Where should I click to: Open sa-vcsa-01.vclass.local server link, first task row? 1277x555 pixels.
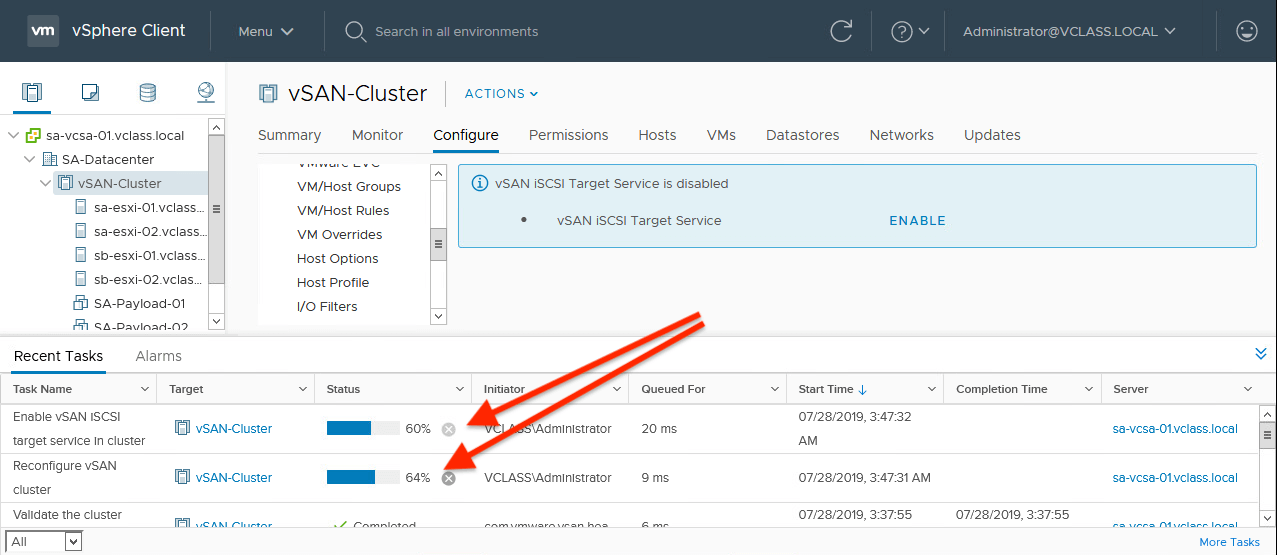[x=1175, y=428]
